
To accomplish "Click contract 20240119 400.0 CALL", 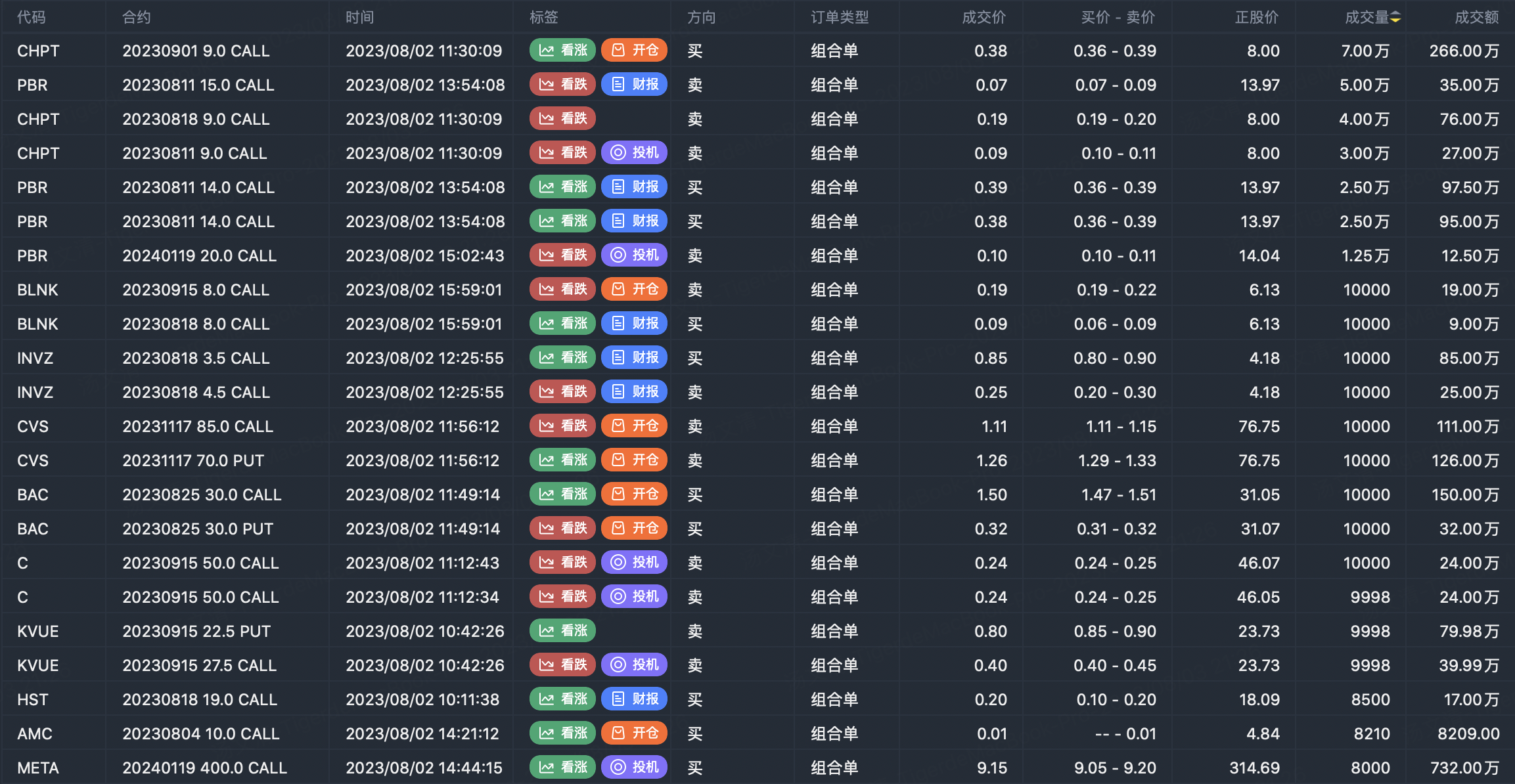I will 205,768.
